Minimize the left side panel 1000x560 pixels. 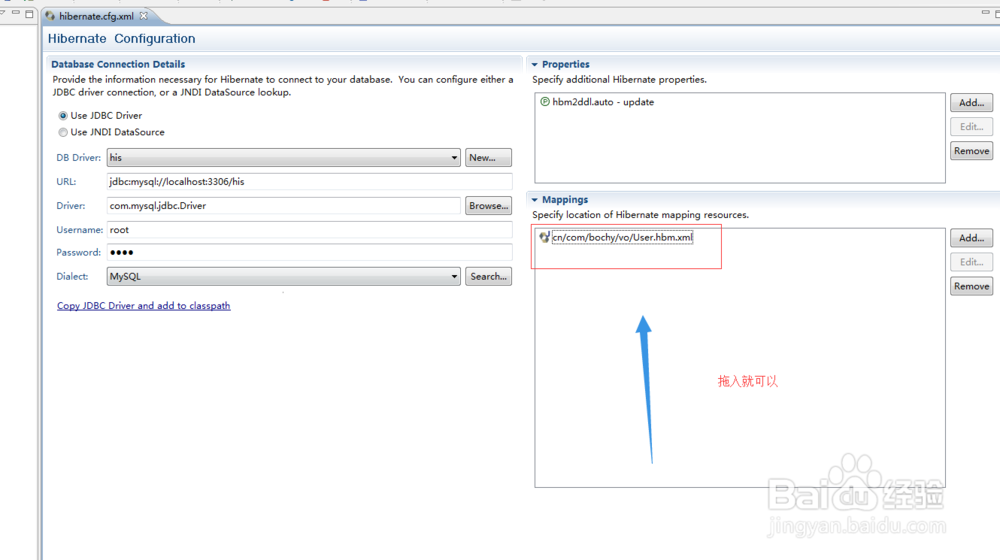(x=16, y=13)
